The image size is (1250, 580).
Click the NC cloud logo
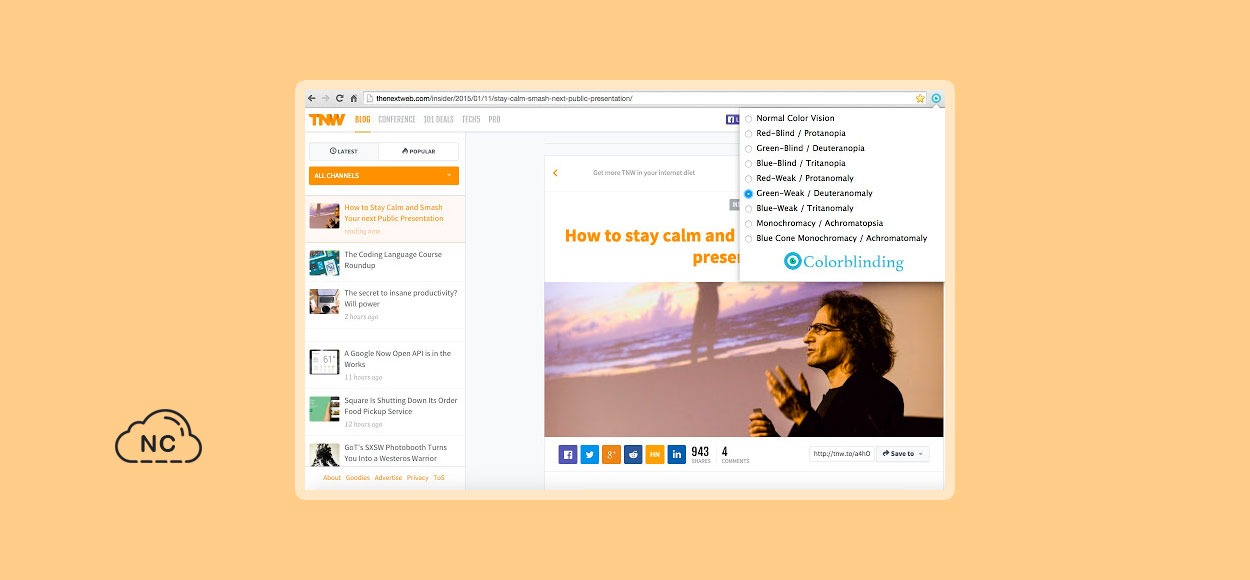click(158, 437)
